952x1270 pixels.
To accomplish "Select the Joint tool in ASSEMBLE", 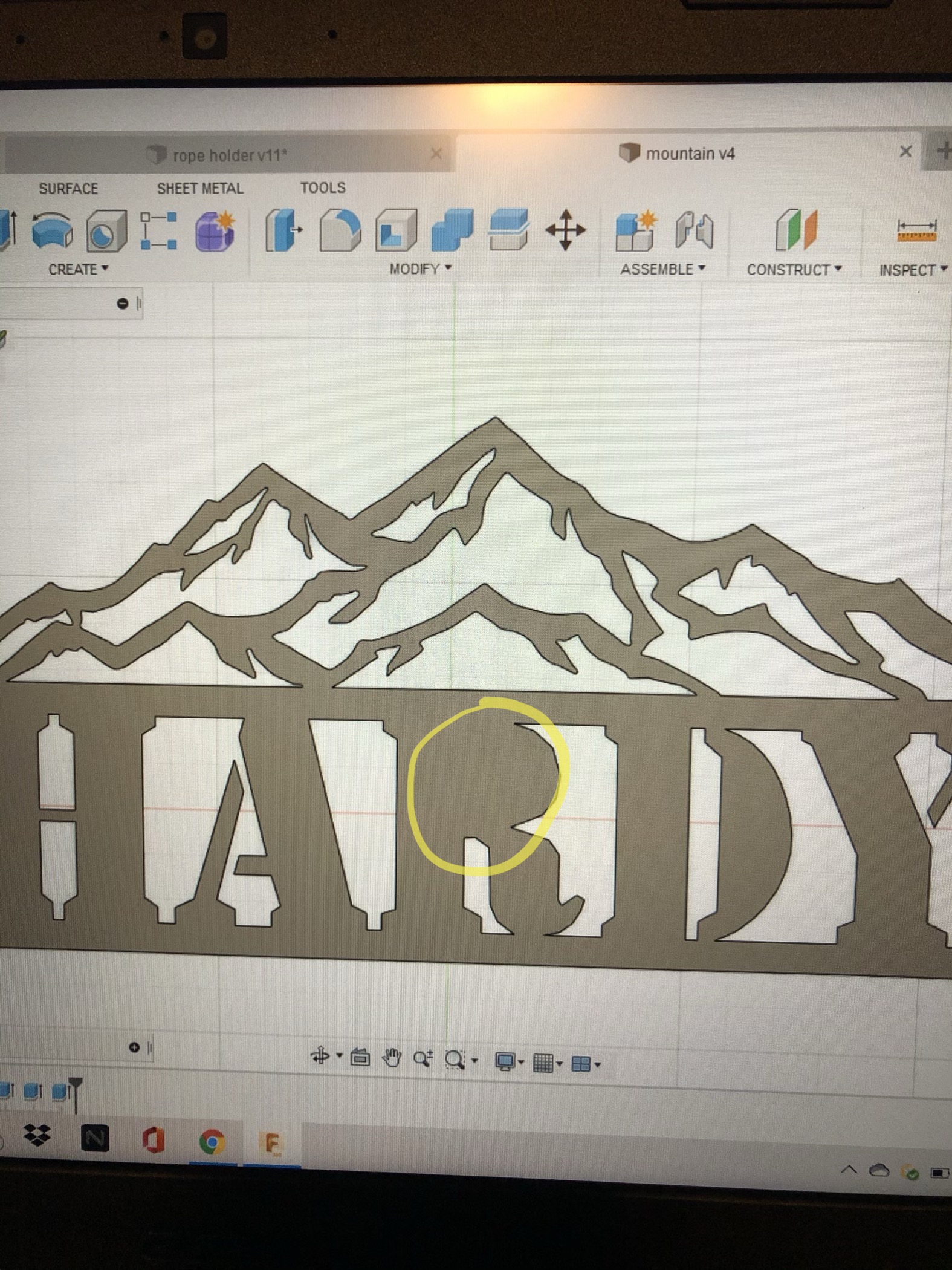I will point(695,230).
